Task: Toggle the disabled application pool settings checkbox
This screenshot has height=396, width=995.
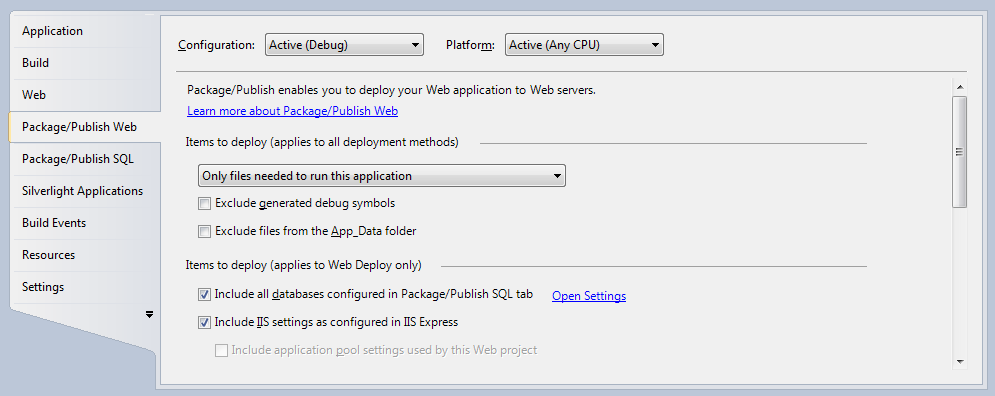Action: (x=221, y=350)
